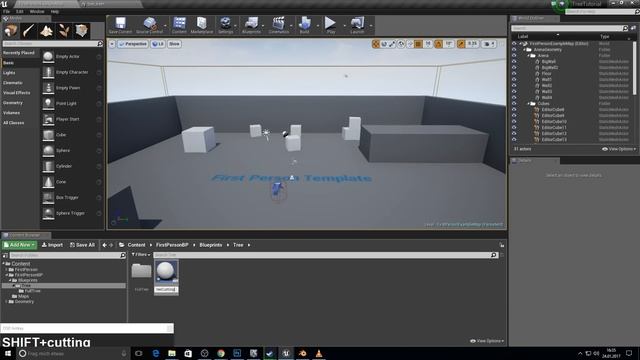Collapse the Arena folder in World Outliner
The image size is (640, 360).
pyautogui.click(x=528, y=56)
